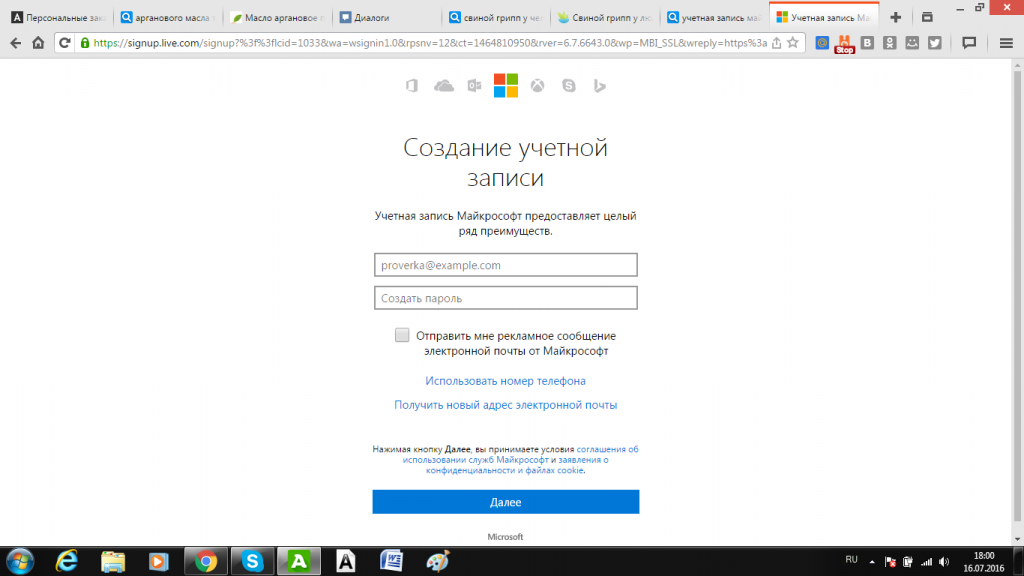
Task: Open the comments bubble icon in the toolbar
Action: tap(970, 43)
